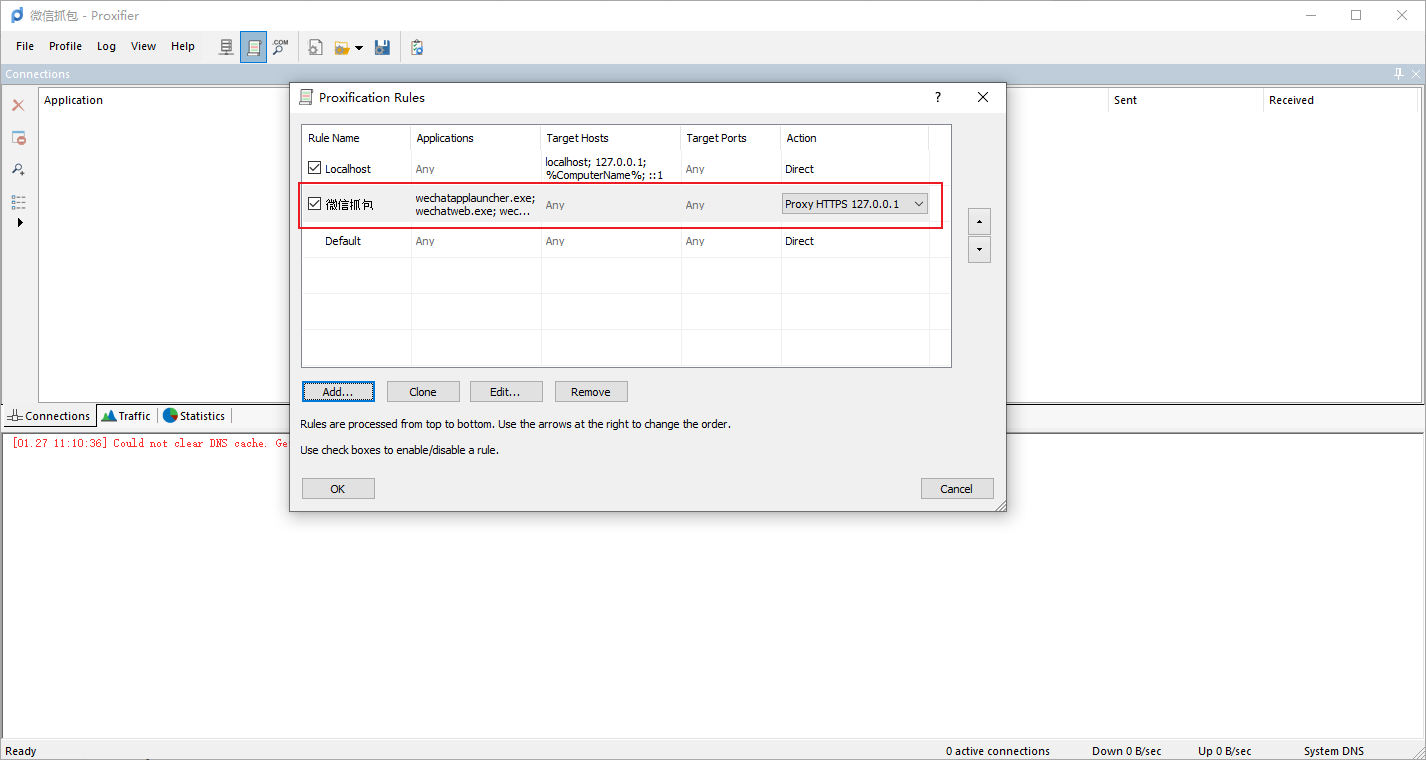Expand the black arrow under Connections sidebar icons
1426x760 pixels.
point(20,222)
